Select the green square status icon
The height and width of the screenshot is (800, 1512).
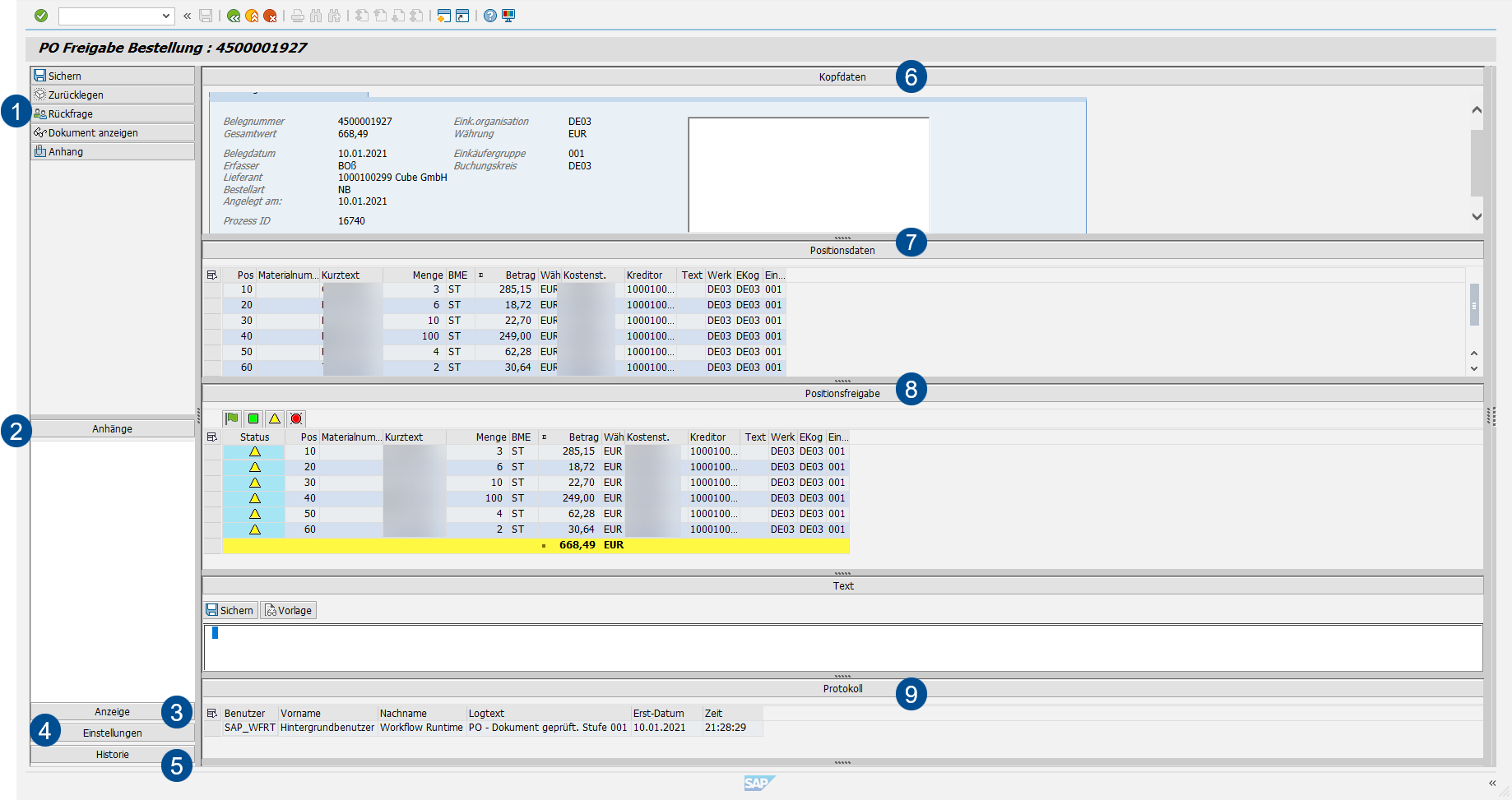(x=253, y=418)
